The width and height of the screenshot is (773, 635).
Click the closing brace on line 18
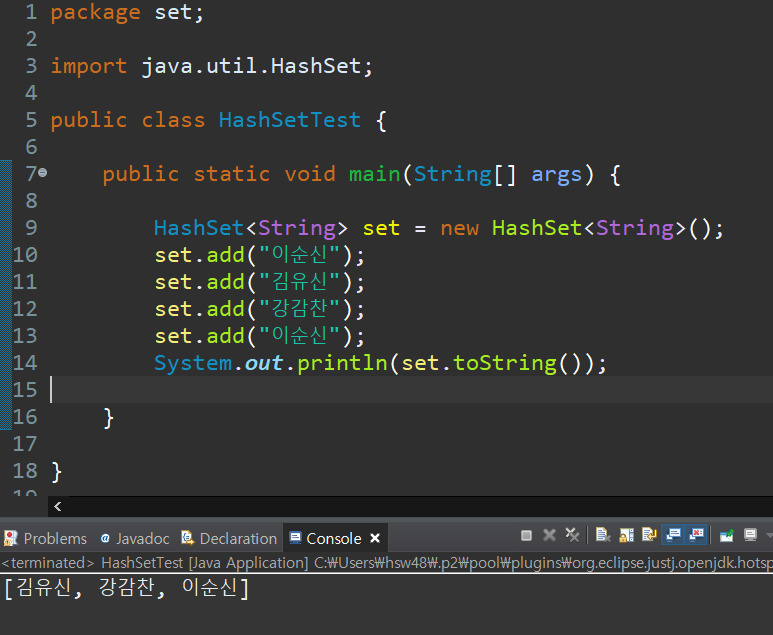pyautogui.click(x=57, y=472)
